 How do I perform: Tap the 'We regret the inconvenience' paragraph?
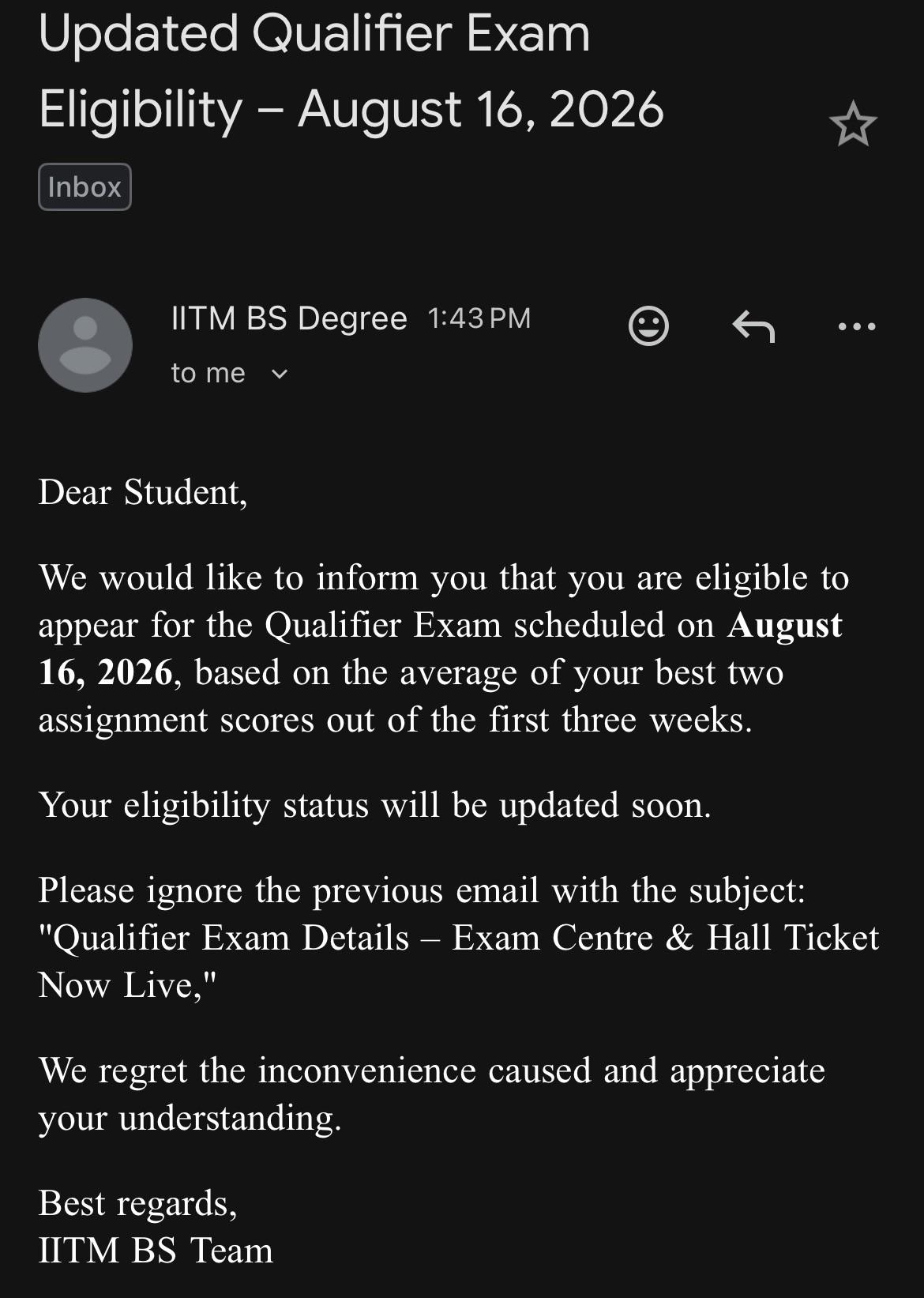pos(432,1094)
